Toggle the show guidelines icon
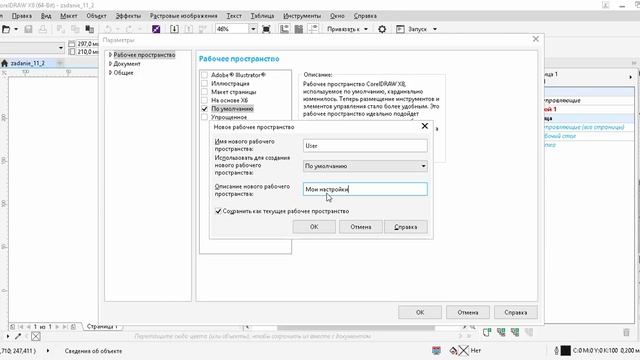Screen dimensions: 640x360 pos(313,29)
